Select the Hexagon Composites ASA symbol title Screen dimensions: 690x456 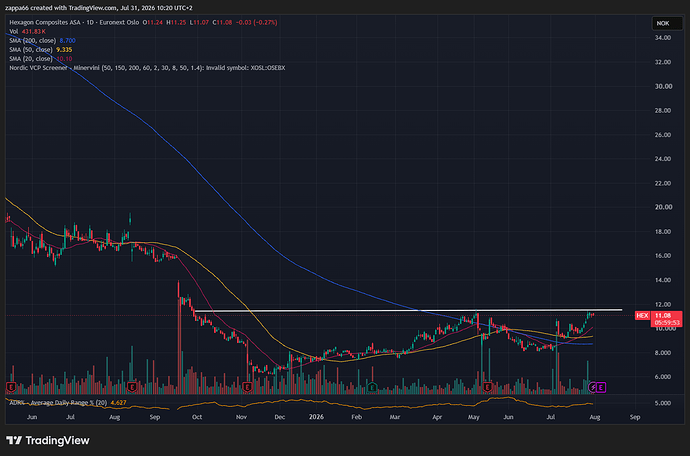[74, 22]
